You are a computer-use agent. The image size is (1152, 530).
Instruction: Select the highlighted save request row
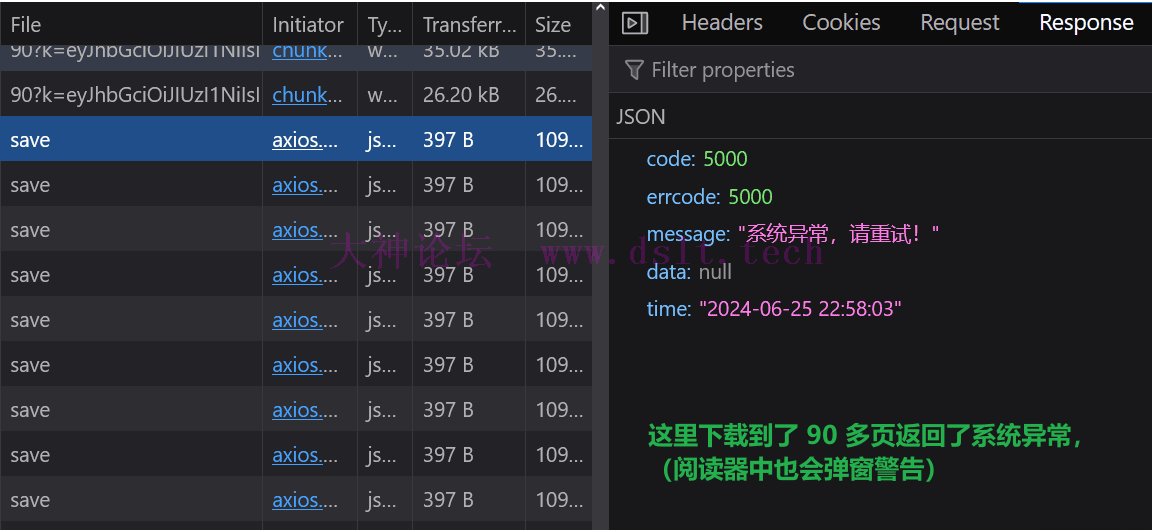(x=130, y=140)
